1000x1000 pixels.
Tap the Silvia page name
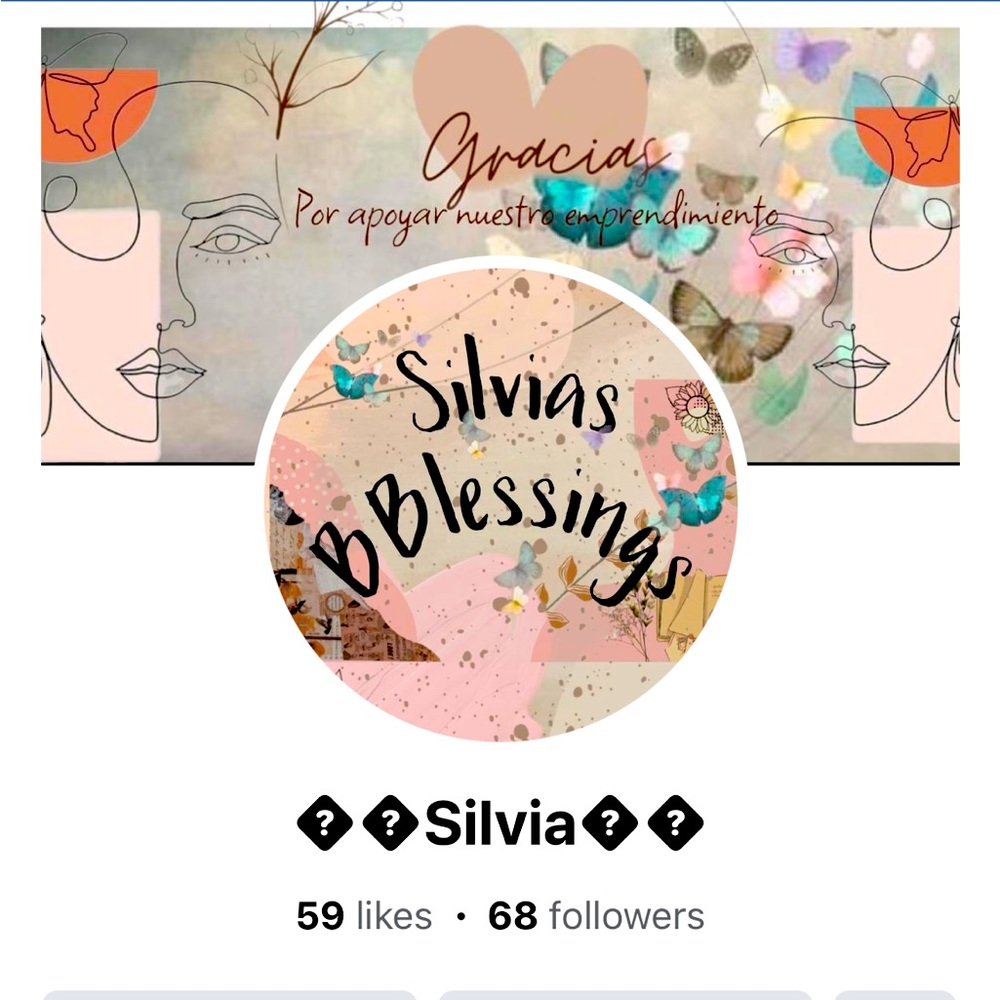click(x=501, y=823)
